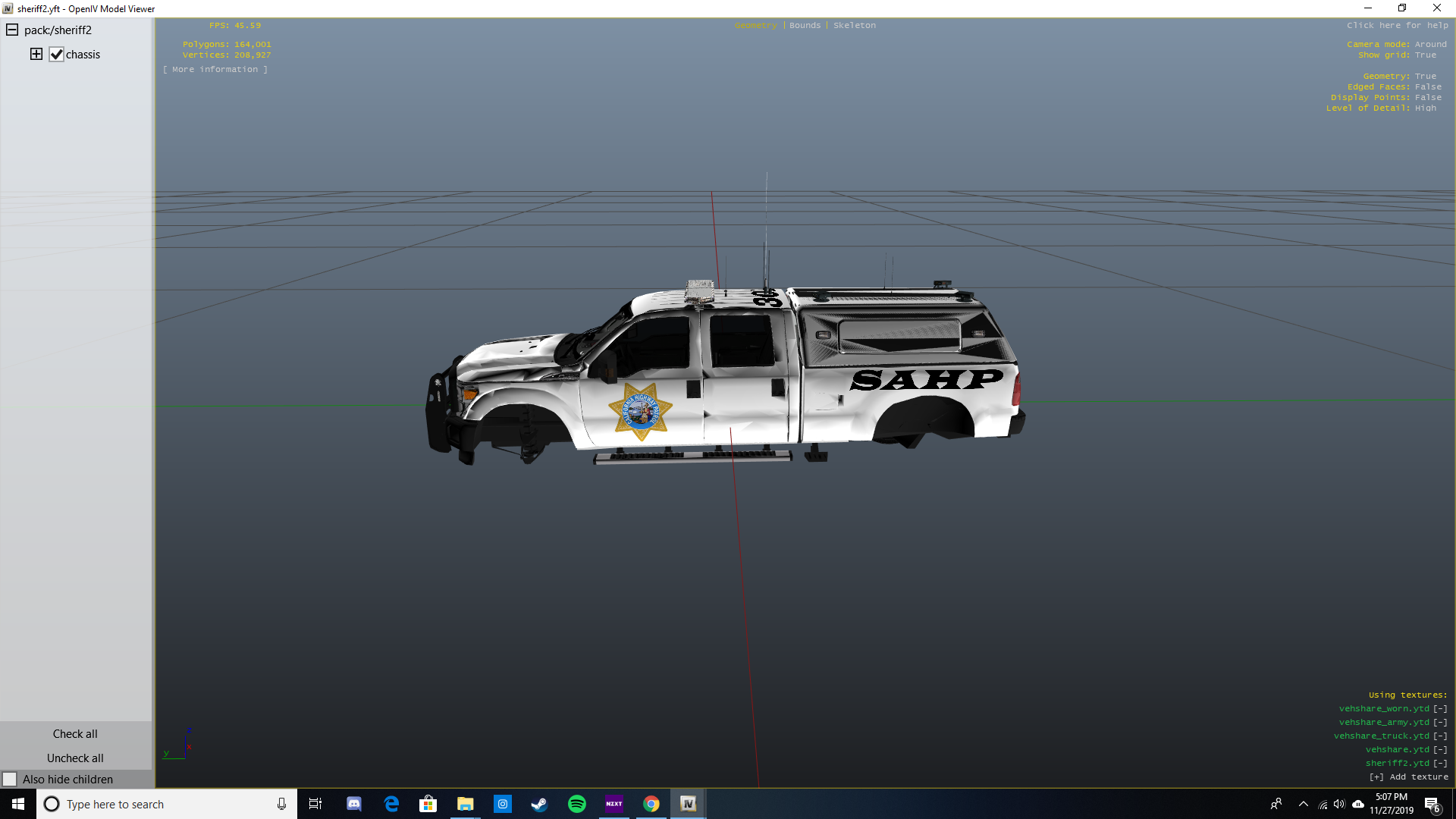This screenshot has height=819, width=1456.
Task: Enable the Also hide children checkbox
Action: pos(10,780)
